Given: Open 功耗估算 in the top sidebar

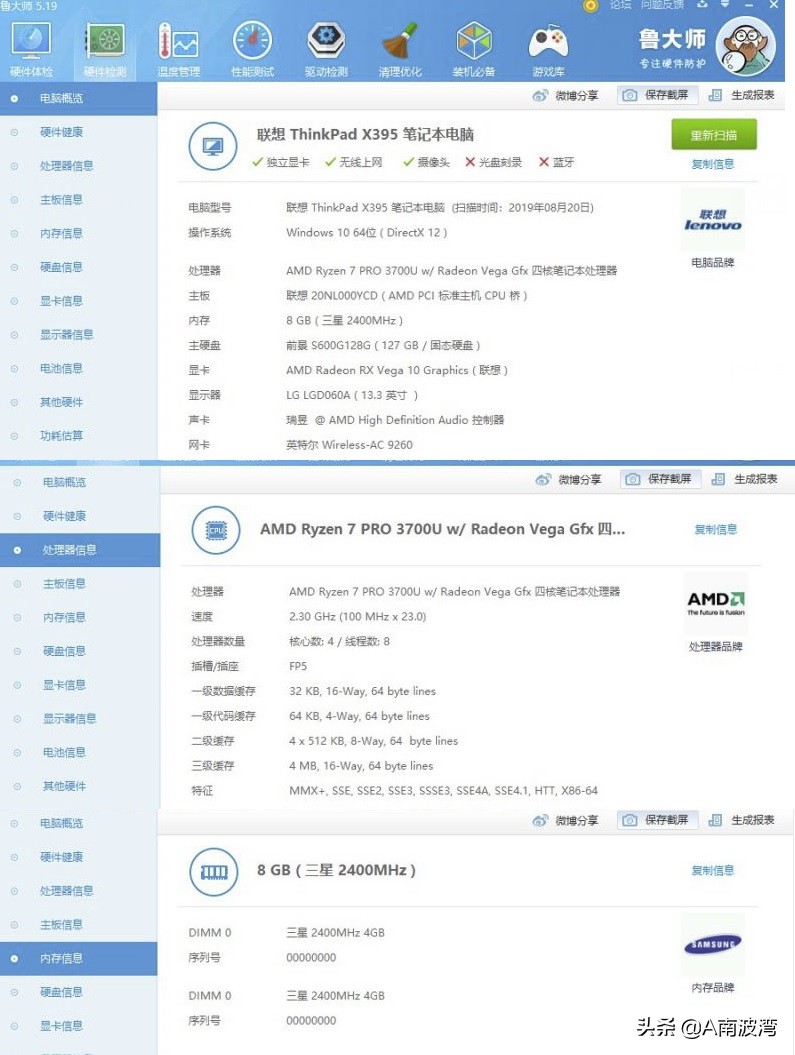Looking at the screenshot, I should (79, 435).
